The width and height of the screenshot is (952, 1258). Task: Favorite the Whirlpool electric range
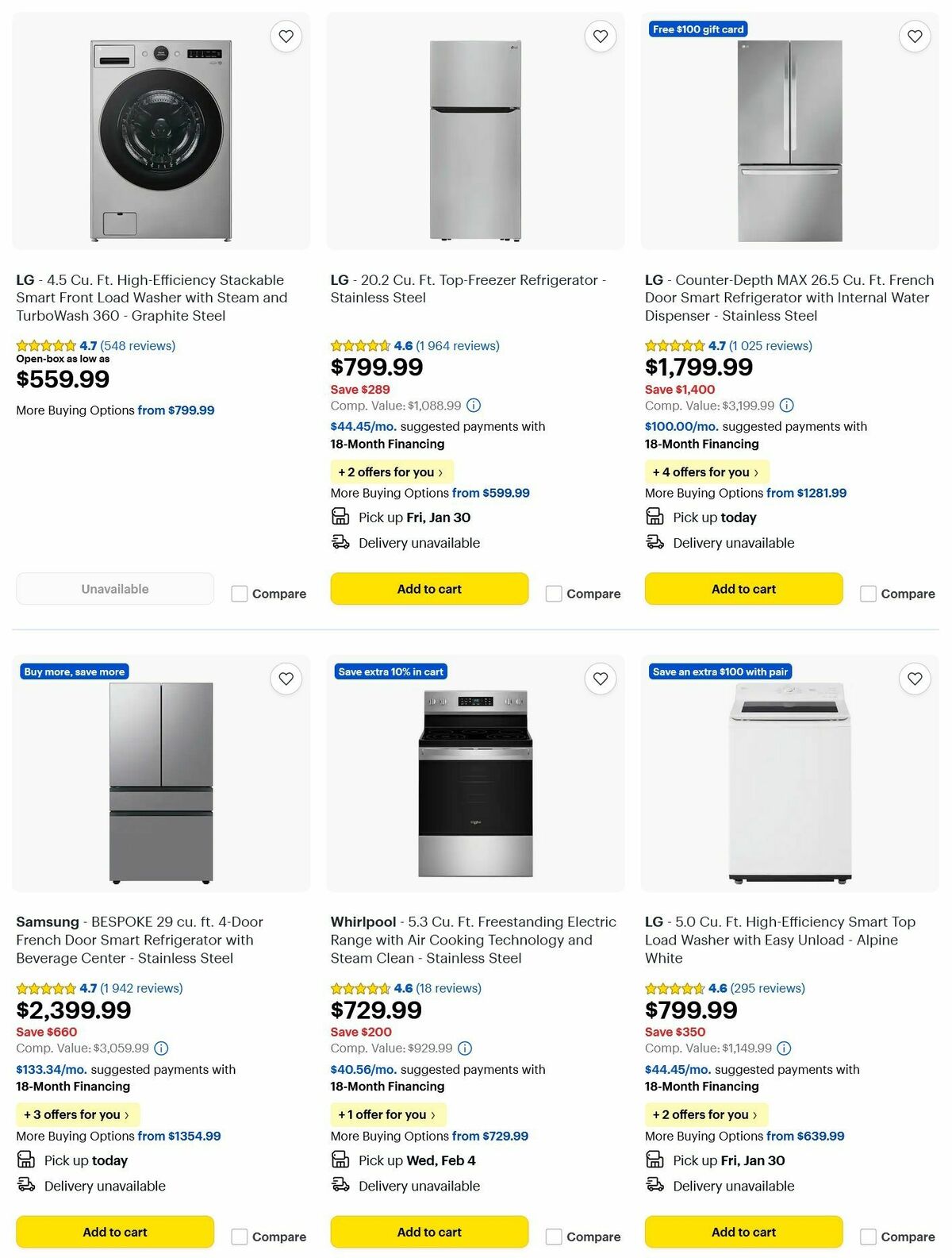[x=600, y=679]
